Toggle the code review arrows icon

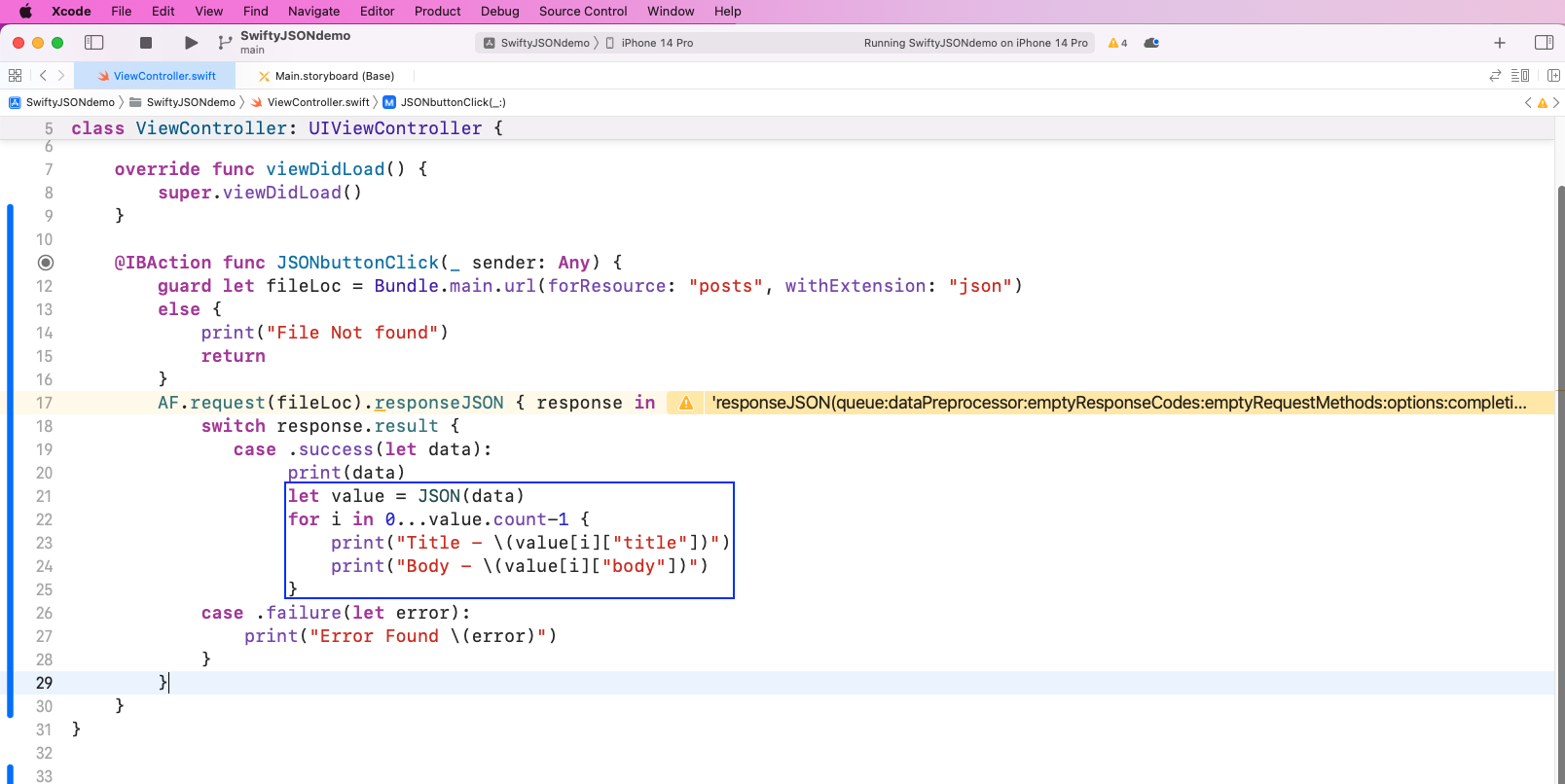tap(1495, 76)
